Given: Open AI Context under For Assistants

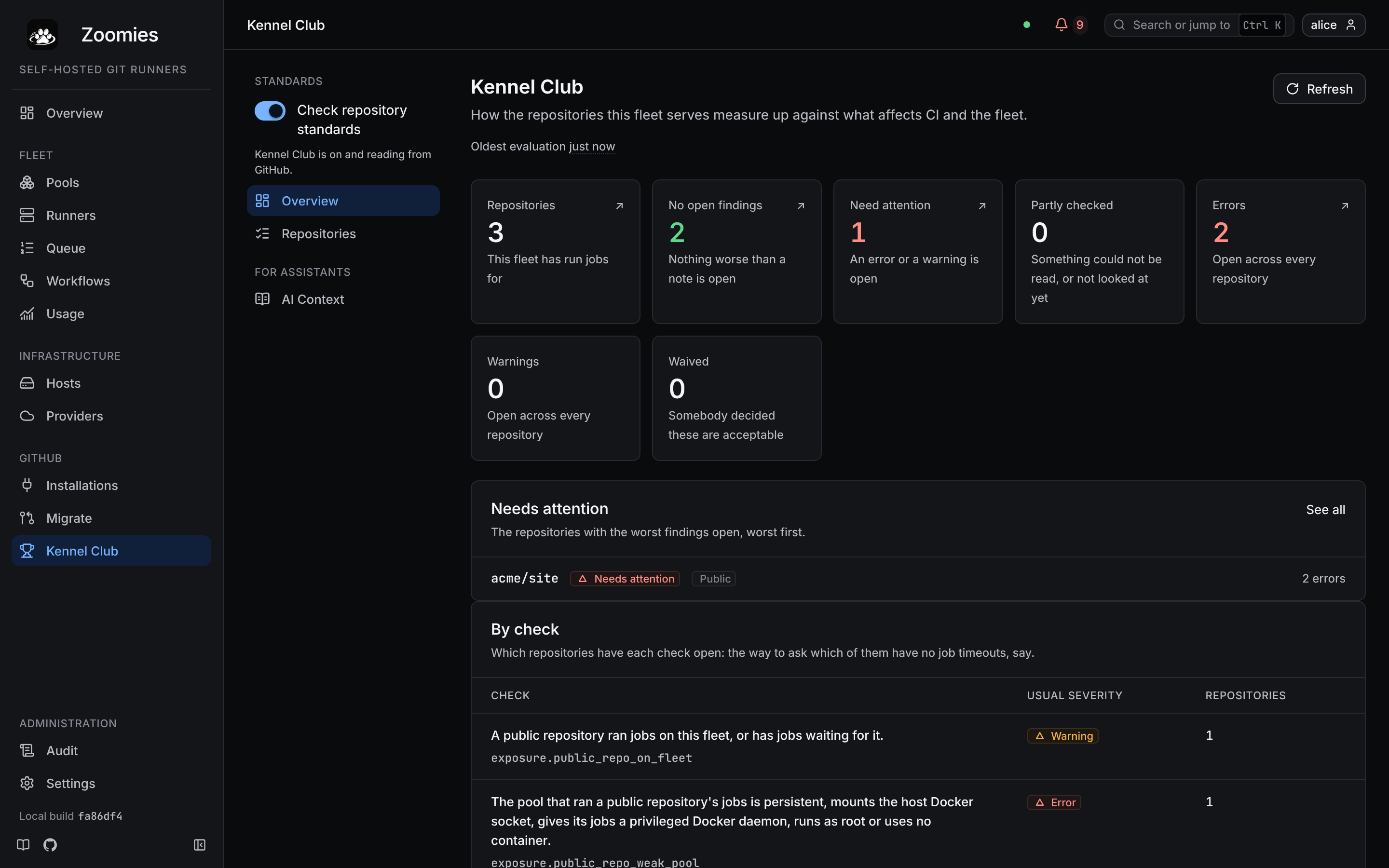Looking at the screenshot, I should [343, 299].
